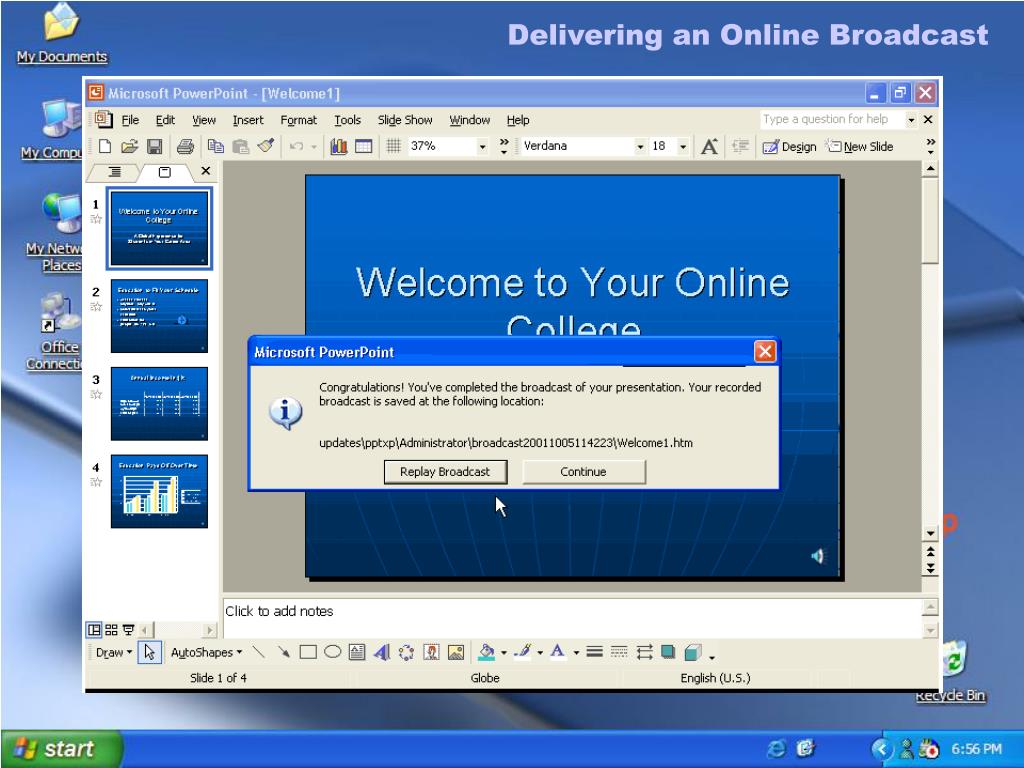Click Continue in the PowerPoint dialog
This screenshot has height=768, width=1024.
coord(584,472)
